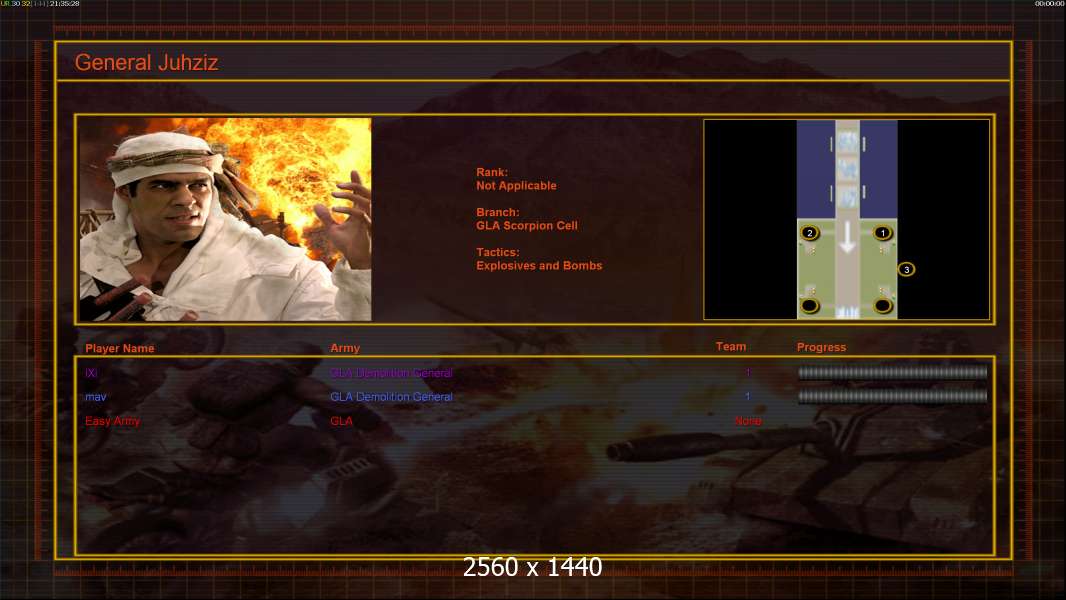This screenshot has height=600, width=1066.
Task: Select player name 'IXI'
Action: click(91, 372)
